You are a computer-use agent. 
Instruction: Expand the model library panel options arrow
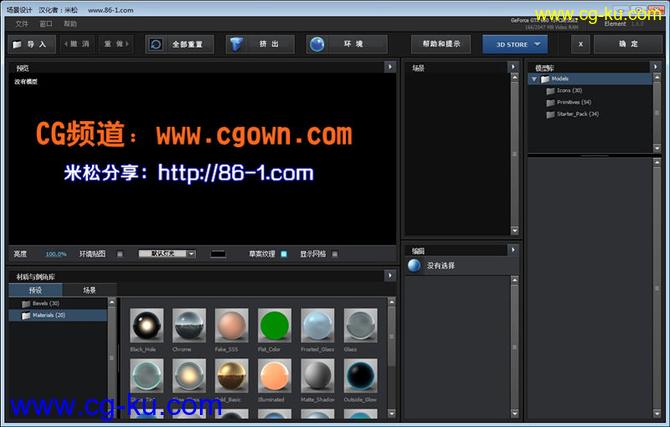pos(655,67)
